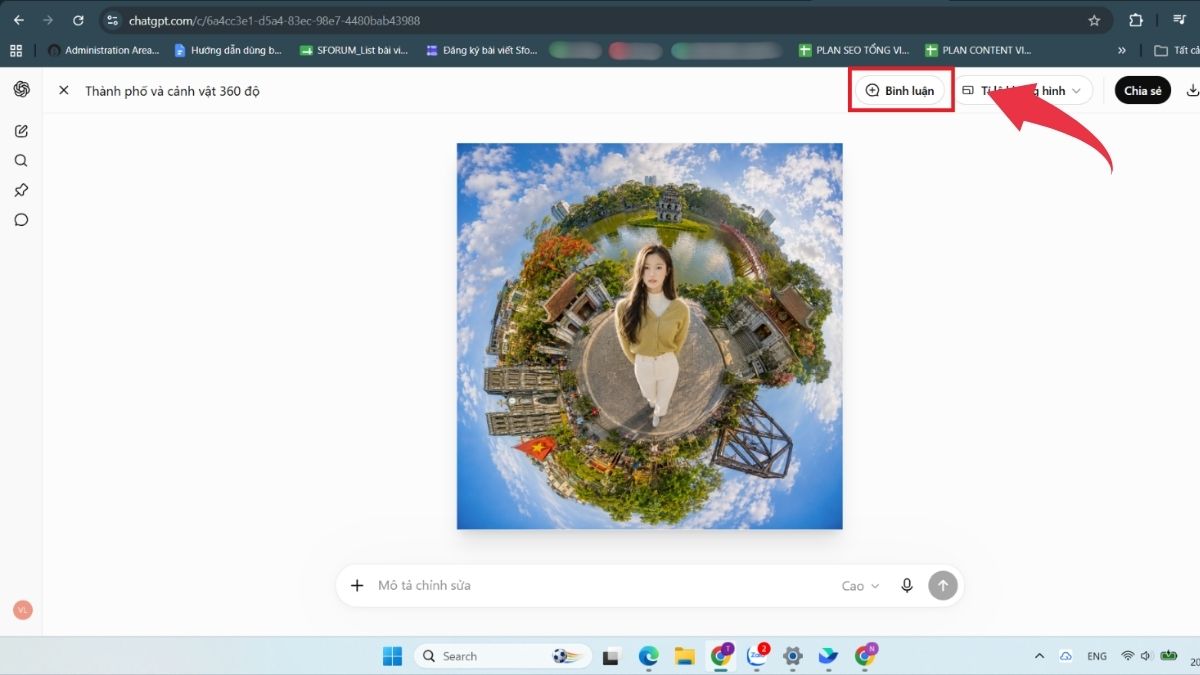Click the plus attach icon in prompt box
The height and width of the screenshot is (675, 1200).
pos(357,585)
